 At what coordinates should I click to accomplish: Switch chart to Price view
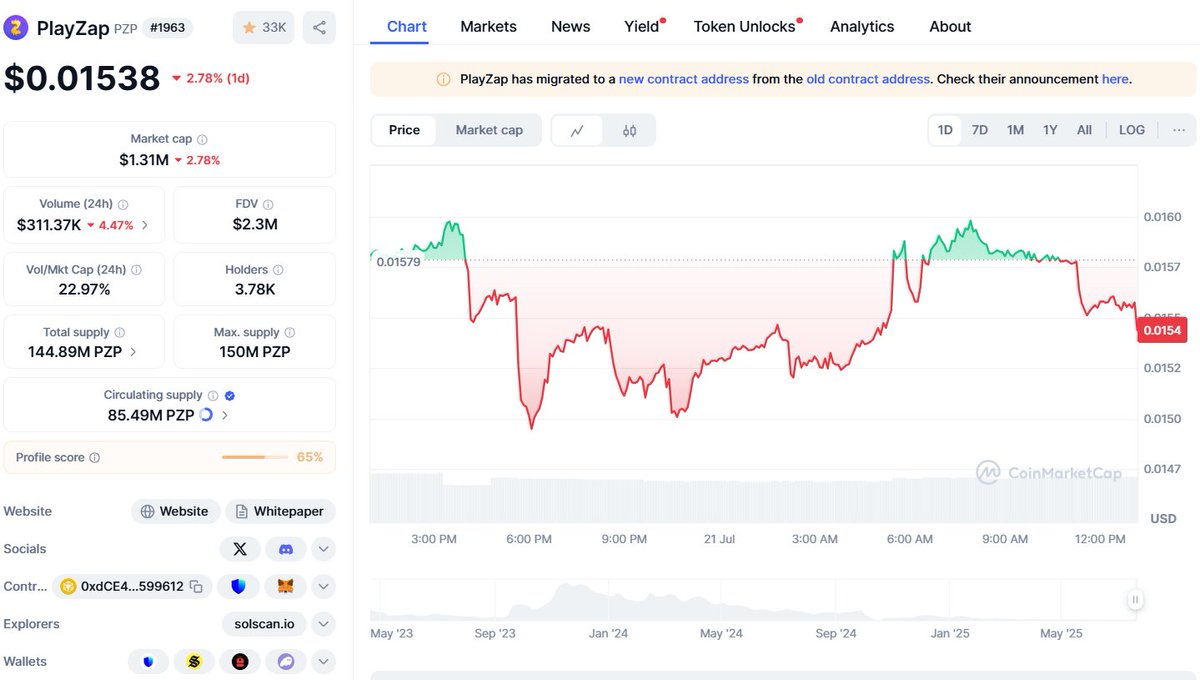405,130
